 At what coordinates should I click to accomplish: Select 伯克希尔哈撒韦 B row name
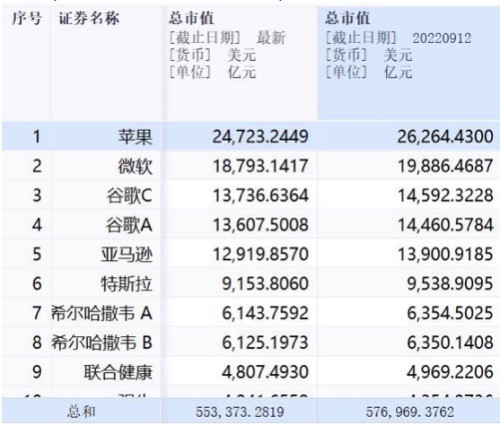pos(102,342)
